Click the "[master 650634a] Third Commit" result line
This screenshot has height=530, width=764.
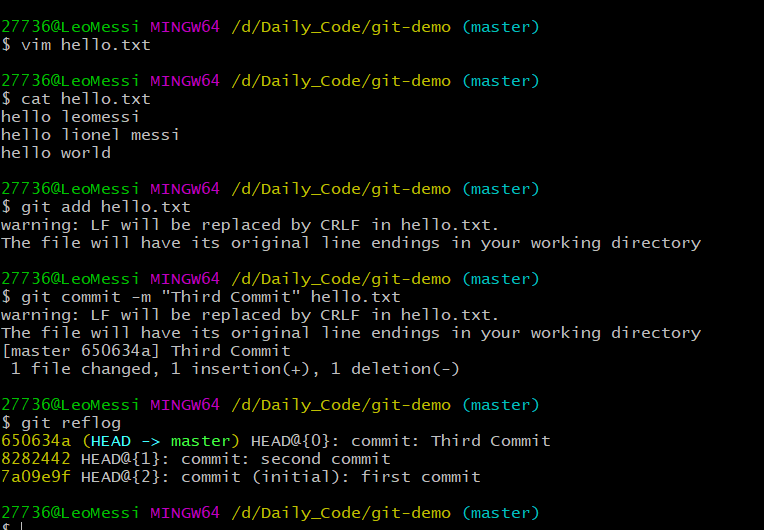tap(146, 351)
